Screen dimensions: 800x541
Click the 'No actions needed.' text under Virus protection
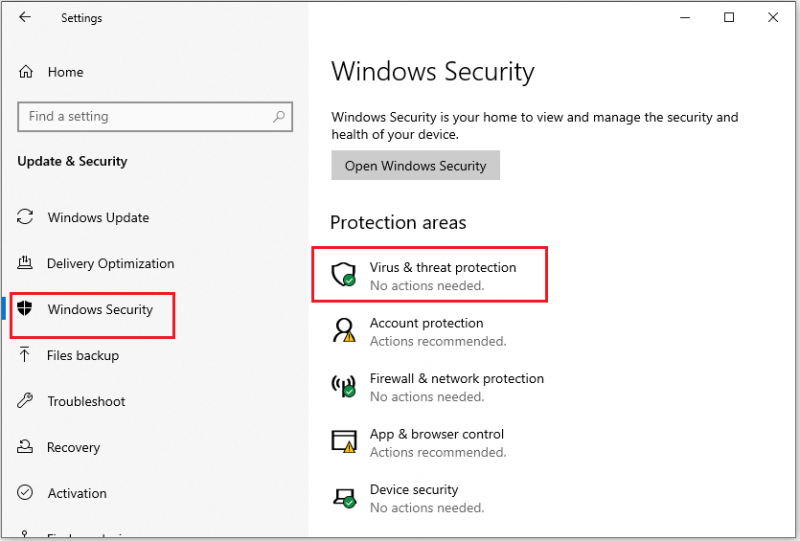click(427, 286)
